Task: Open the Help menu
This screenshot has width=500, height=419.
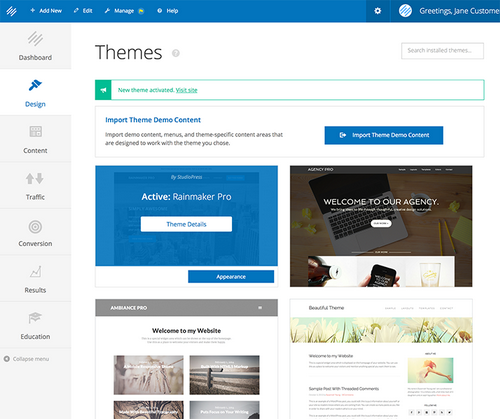Action: [x=168, y=11]
